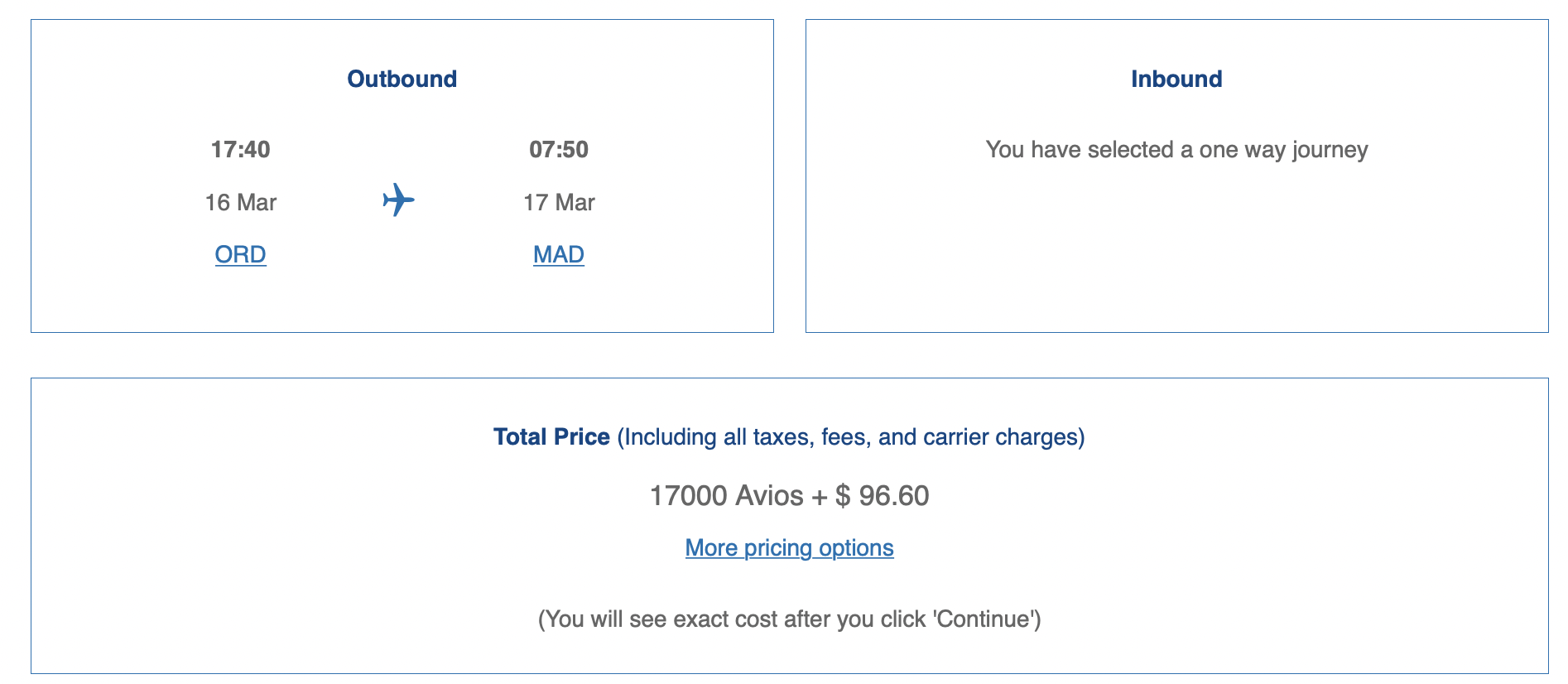Click the 17:40 departure time
The height and width of the screenshot is (684, 1568).
pos(240,149)
